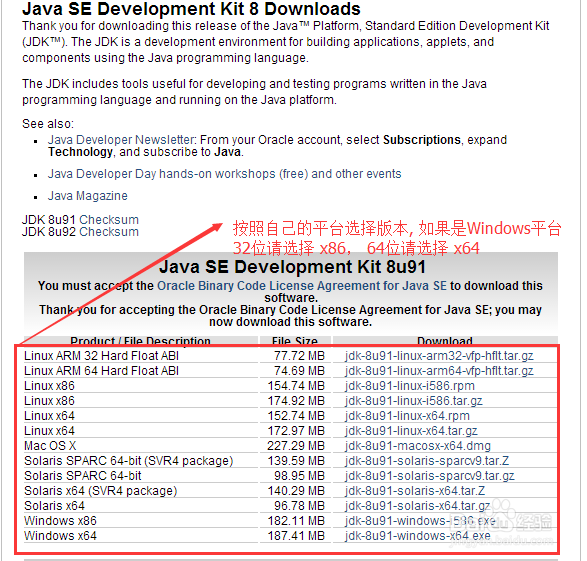The width and height of the screenshot is (587, 561).
Task: Select the '74.69 MB' file size
Action: [299, 371]
